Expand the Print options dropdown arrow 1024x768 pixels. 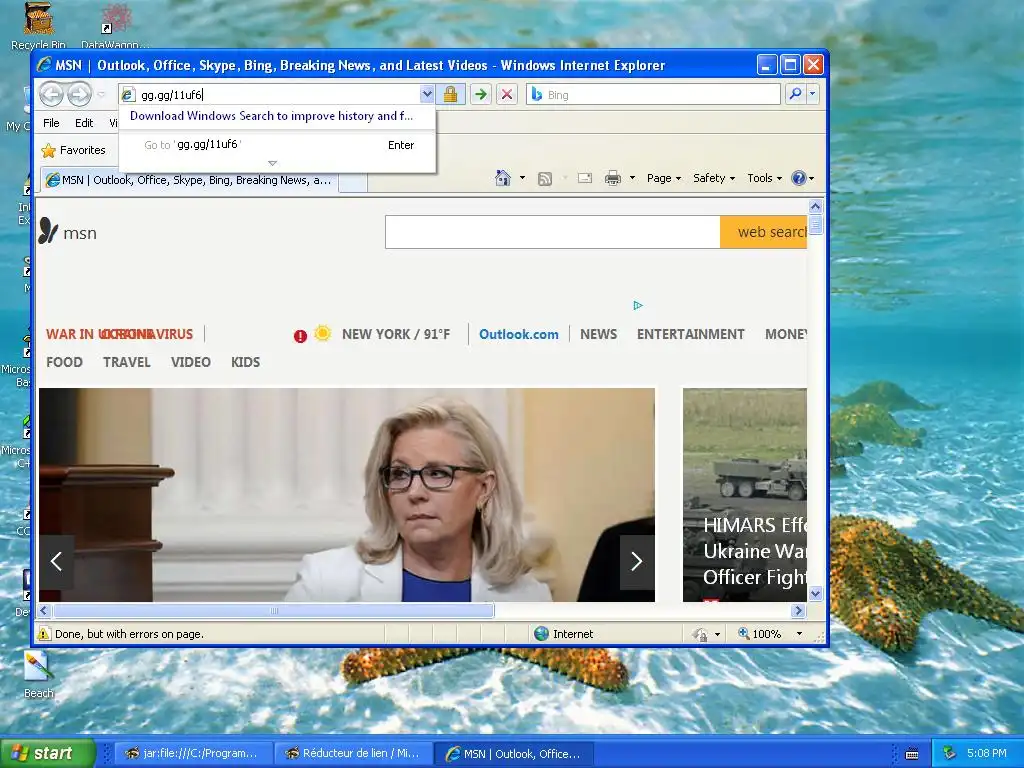pyautogui.click(x=632, y=178)
